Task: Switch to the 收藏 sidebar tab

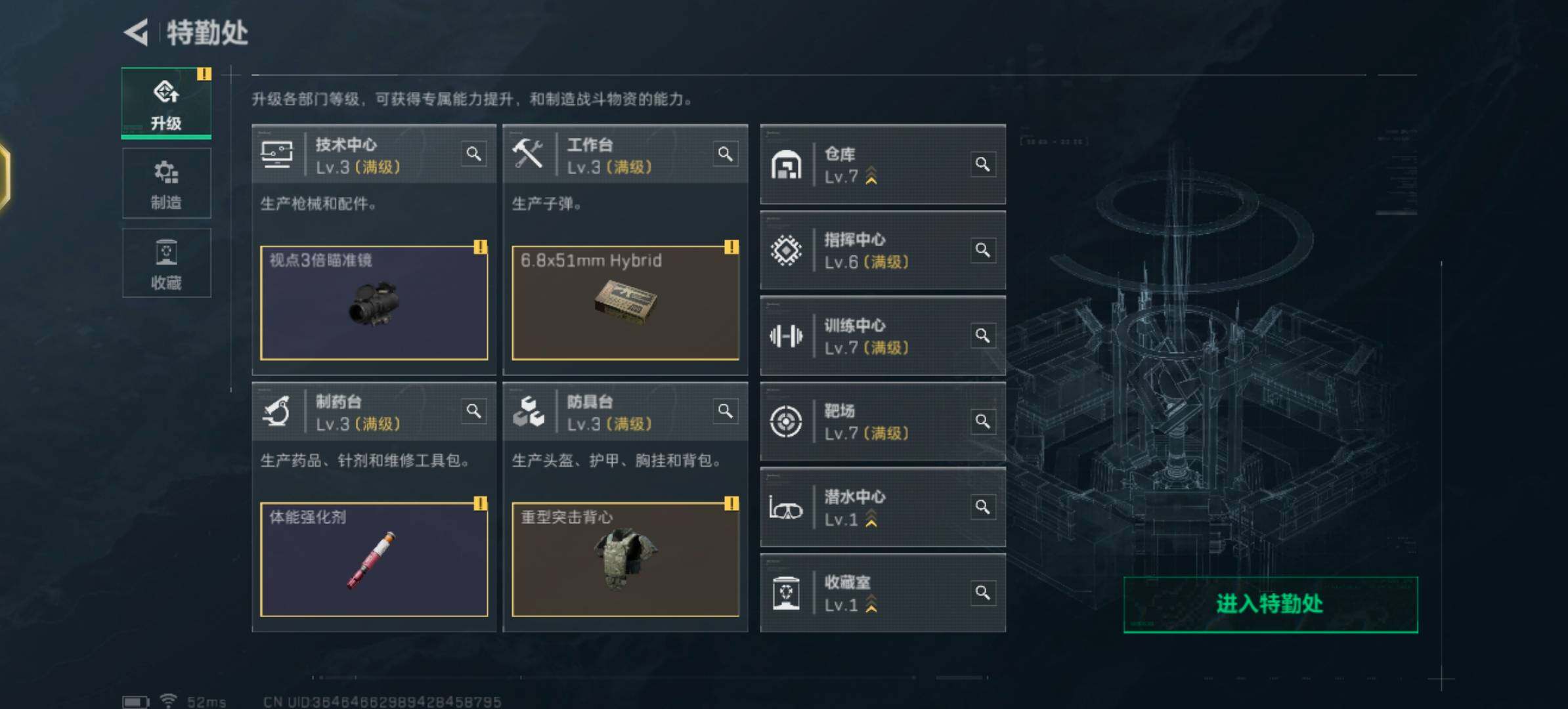Action: coord(166,263)
